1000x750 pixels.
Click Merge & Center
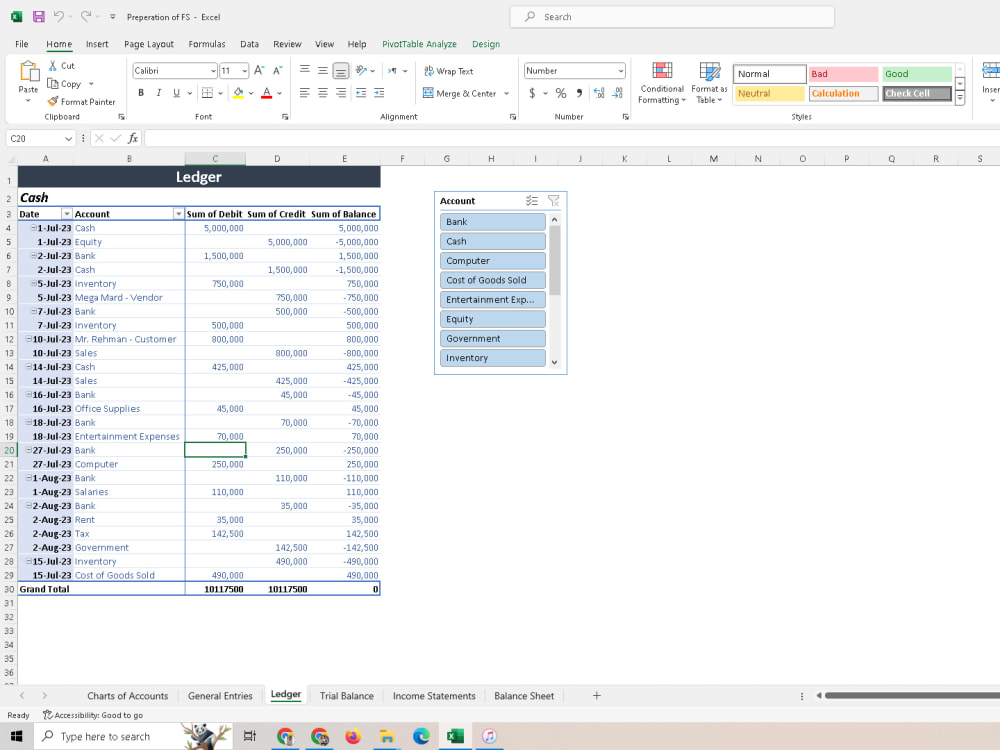click(x=460, y=93)
